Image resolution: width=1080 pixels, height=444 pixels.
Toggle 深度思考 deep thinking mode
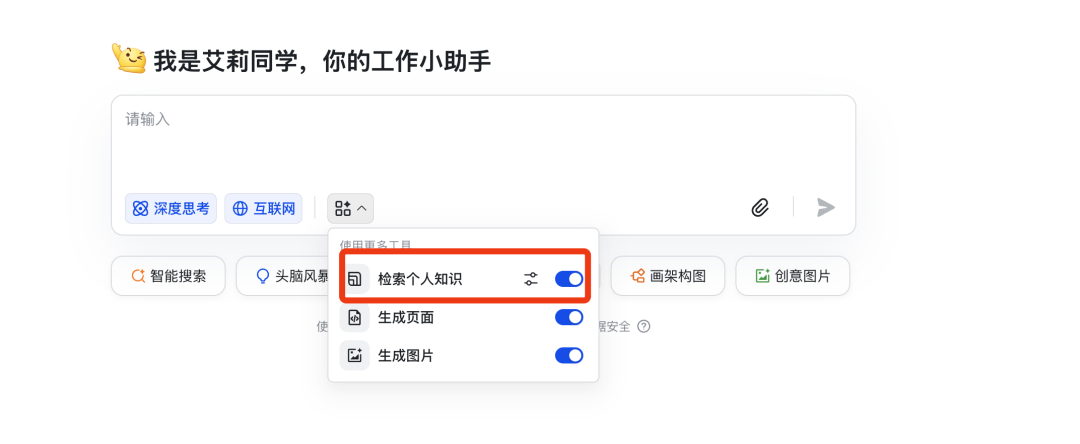pos(171,209)
